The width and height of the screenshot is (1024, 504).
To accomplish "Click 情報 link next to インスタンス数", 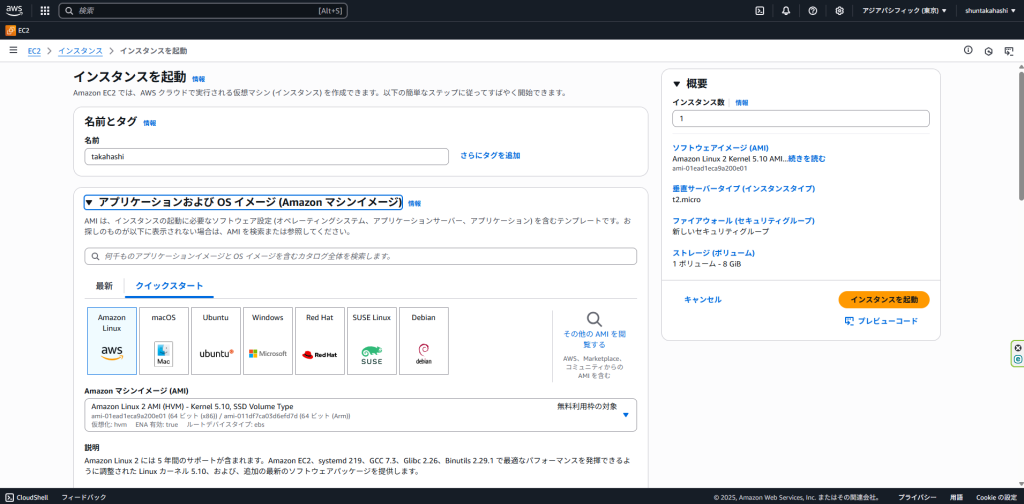I will (742, 103).
